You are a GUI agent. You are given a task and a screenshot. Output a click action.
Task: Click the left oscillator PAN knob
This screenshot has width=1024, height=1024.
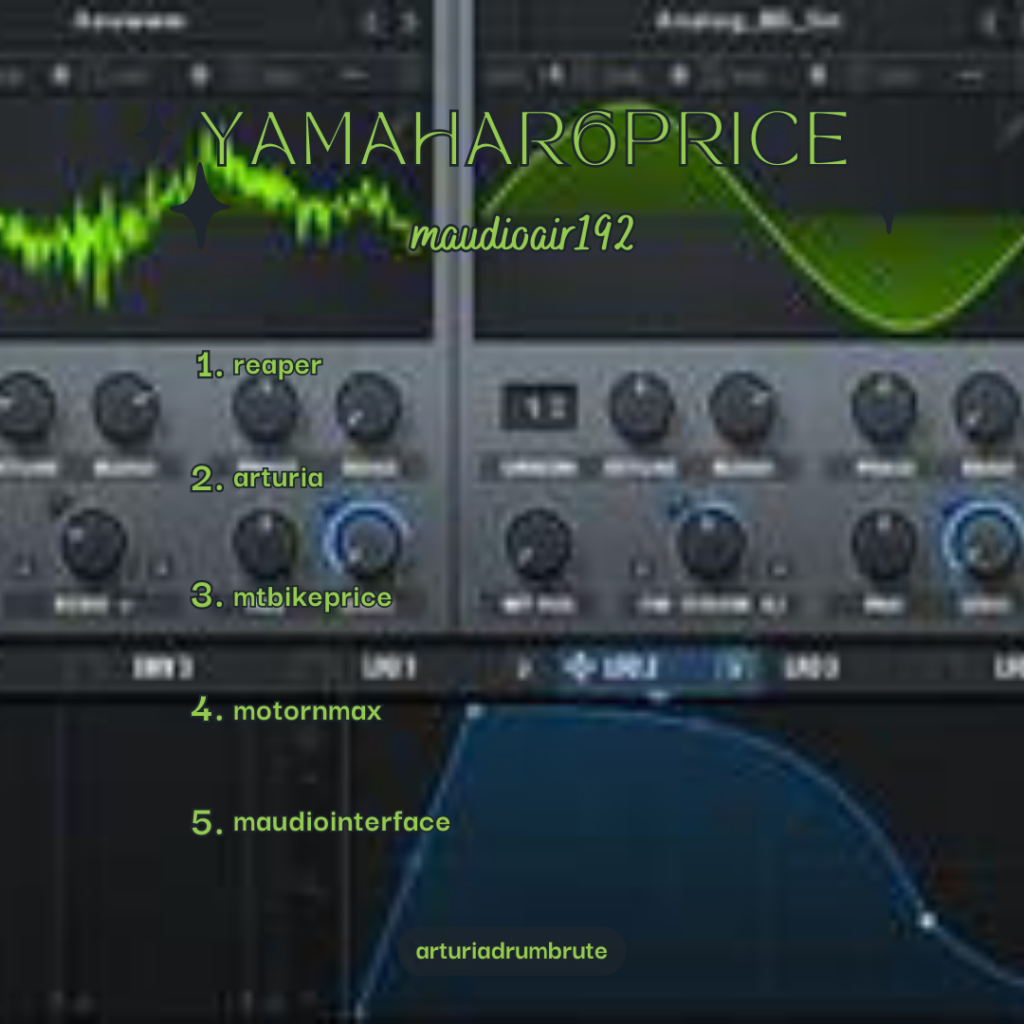coord(266,545)
